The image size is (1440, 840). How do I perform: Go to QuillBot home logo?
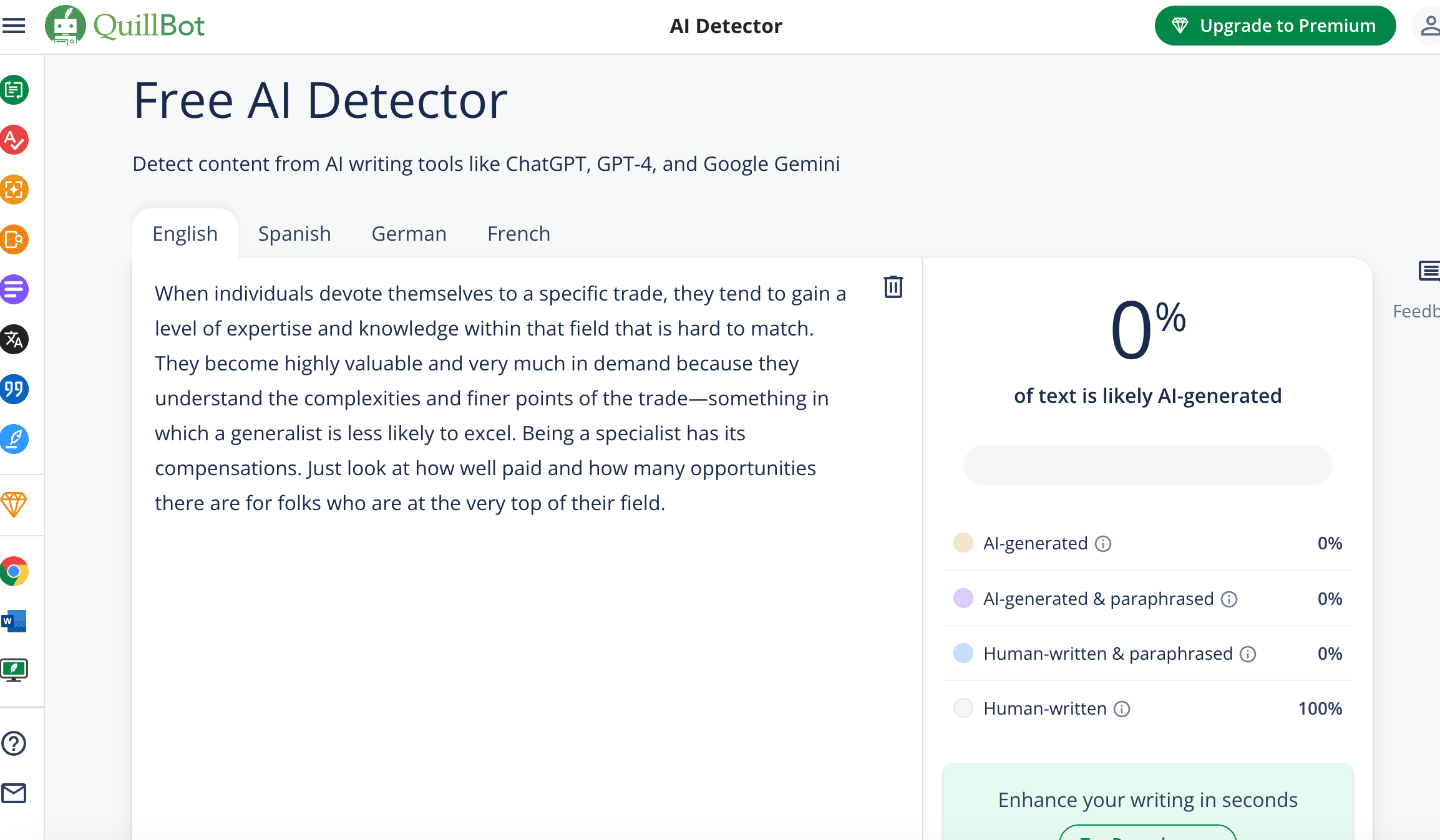pyautogui.click(x=125, y=26)
